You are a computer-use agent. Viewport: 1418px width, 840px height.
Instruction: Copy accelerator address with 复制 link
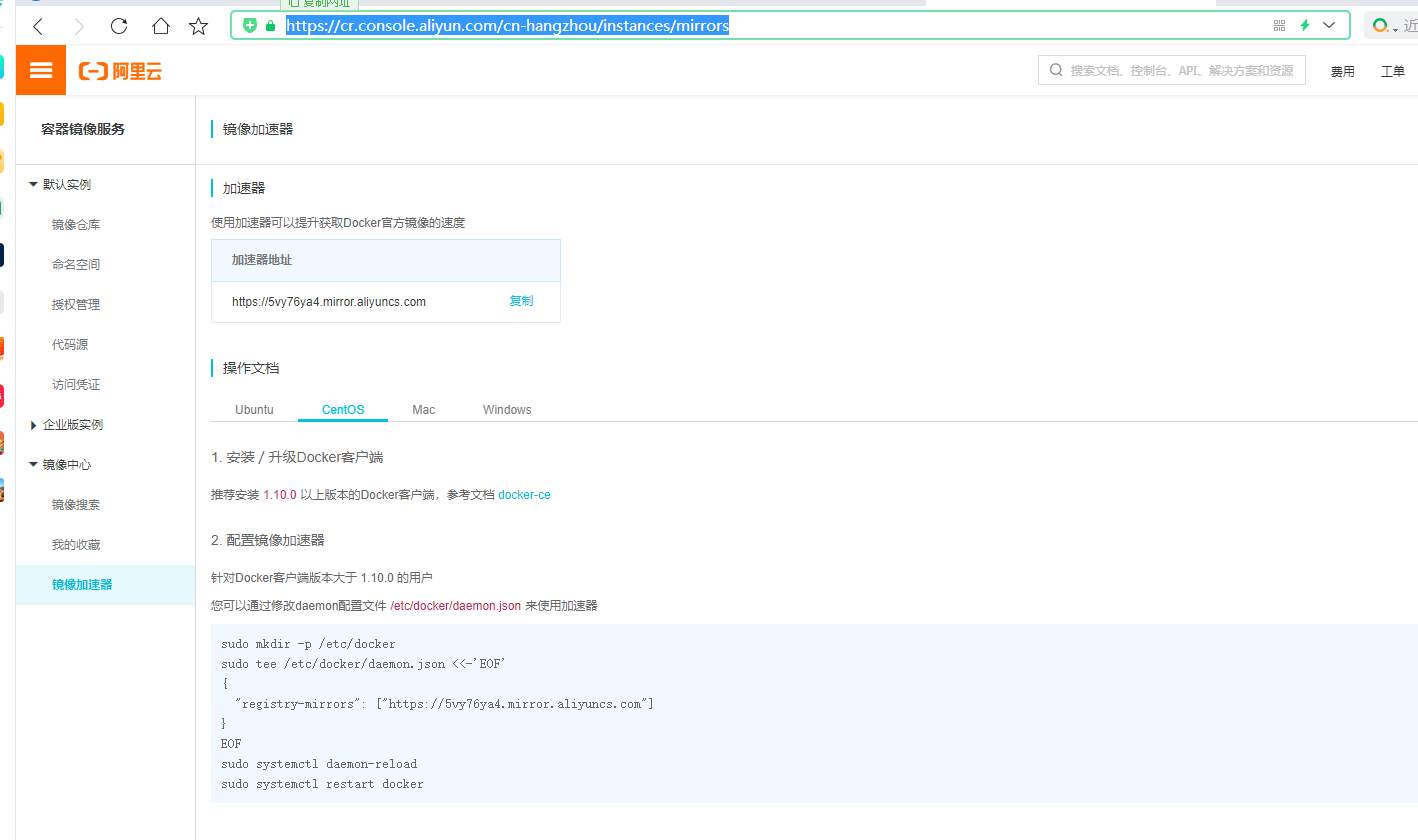(521, 301)
